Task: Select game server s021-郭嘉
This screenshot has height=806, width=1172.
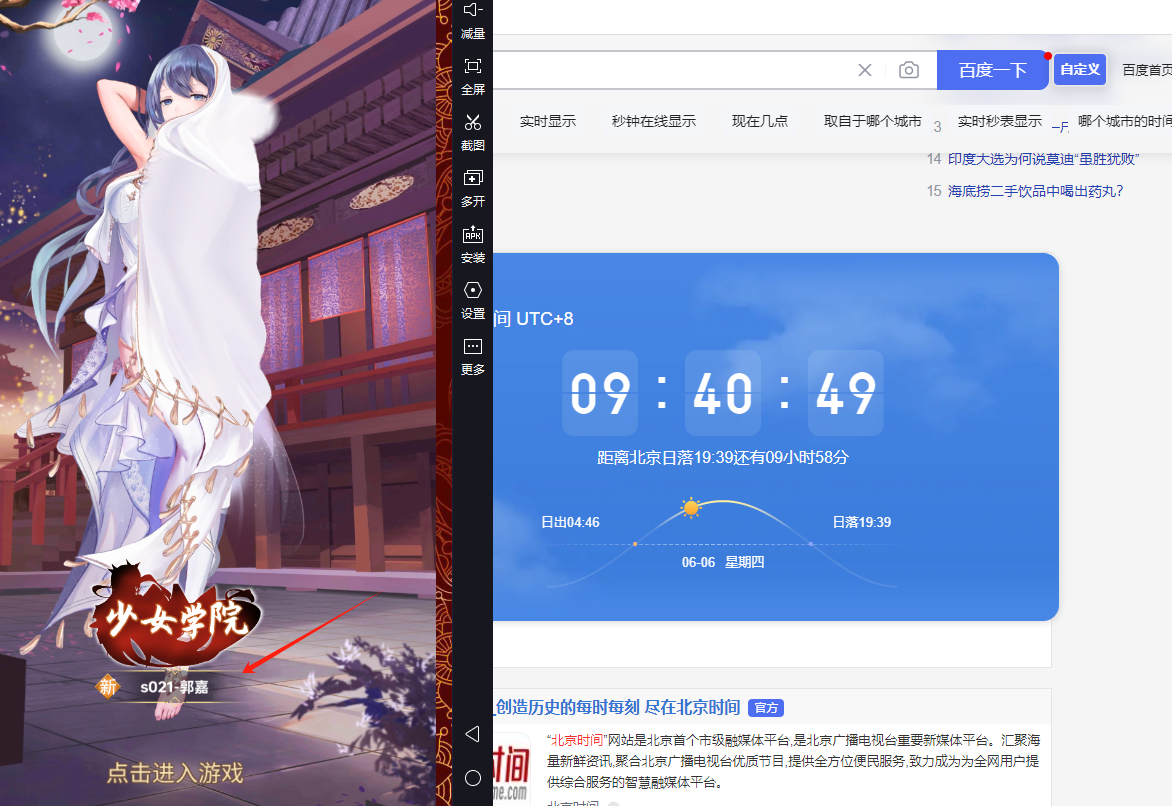Action: (174, 687)
